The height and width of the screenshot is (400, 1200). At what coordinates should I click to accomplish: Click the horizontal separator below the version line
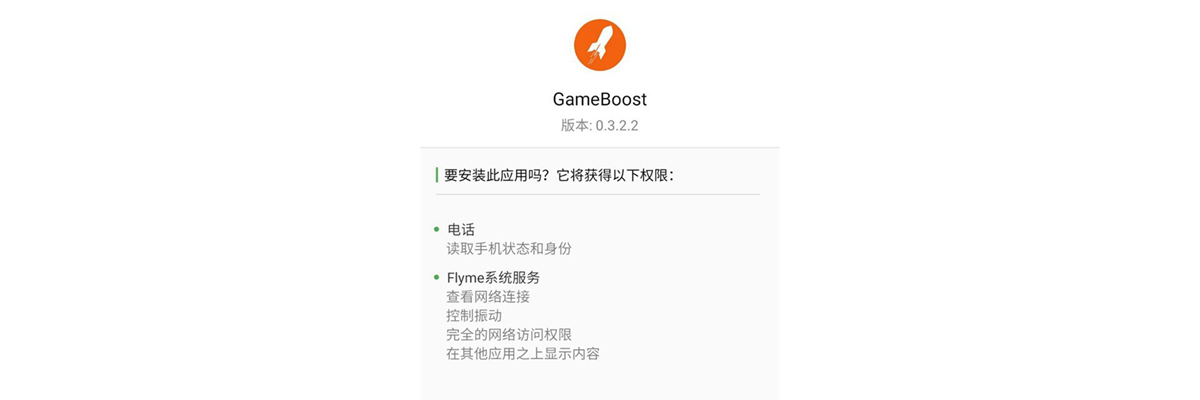[x=600, y=148]
